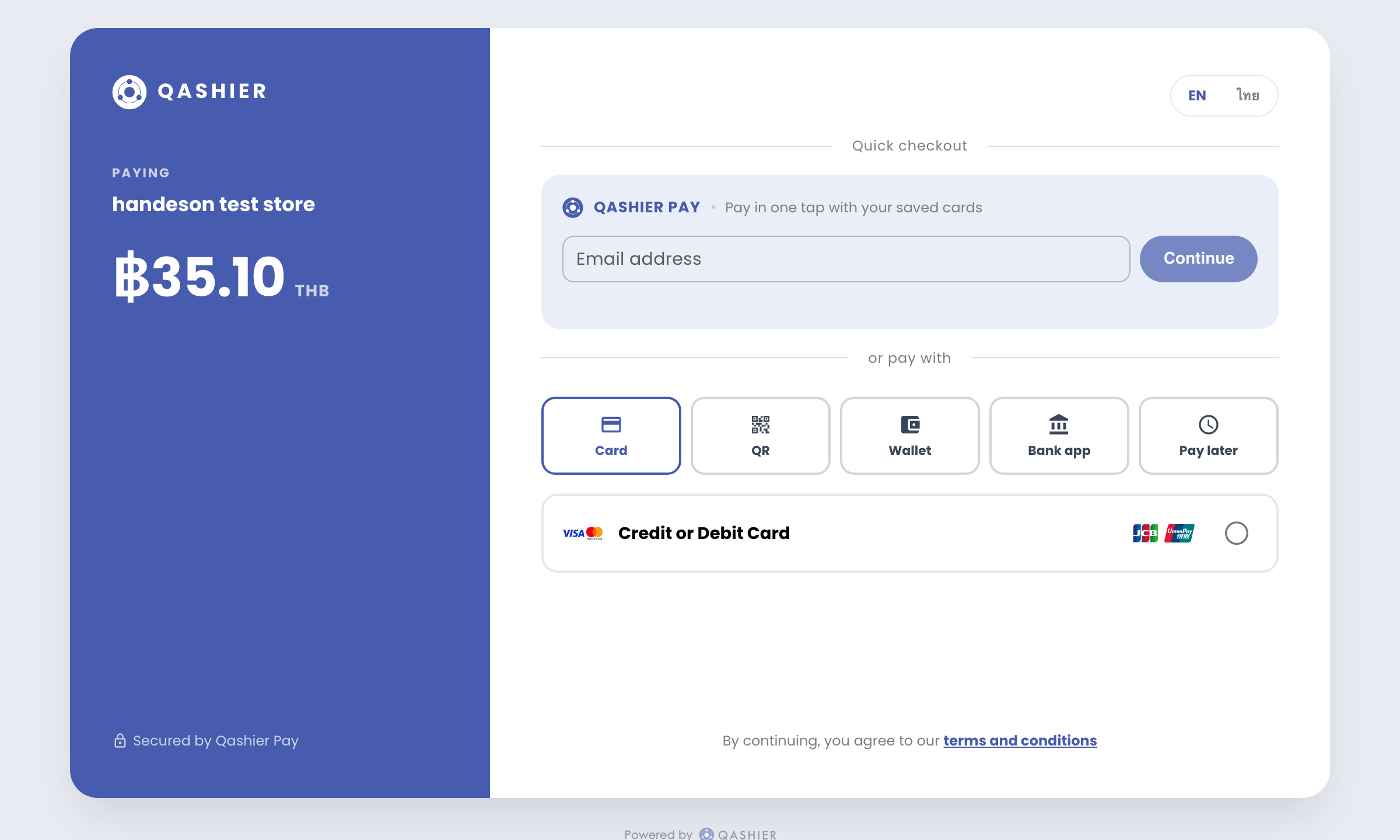
Task: Open the terms and conditions link
Action: click(x=1020, y=740)
